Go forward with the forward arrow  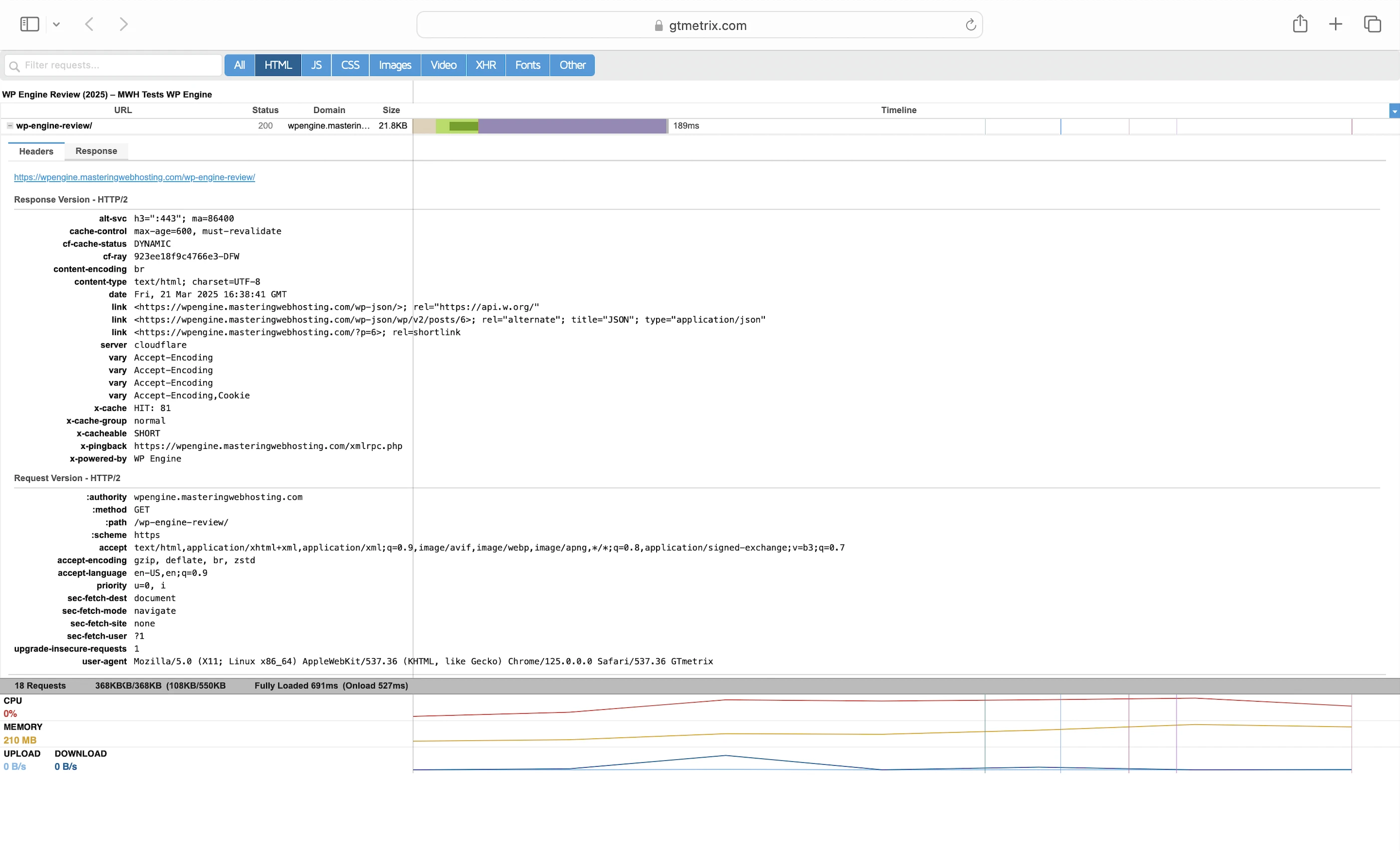click(x=123, y=24)
